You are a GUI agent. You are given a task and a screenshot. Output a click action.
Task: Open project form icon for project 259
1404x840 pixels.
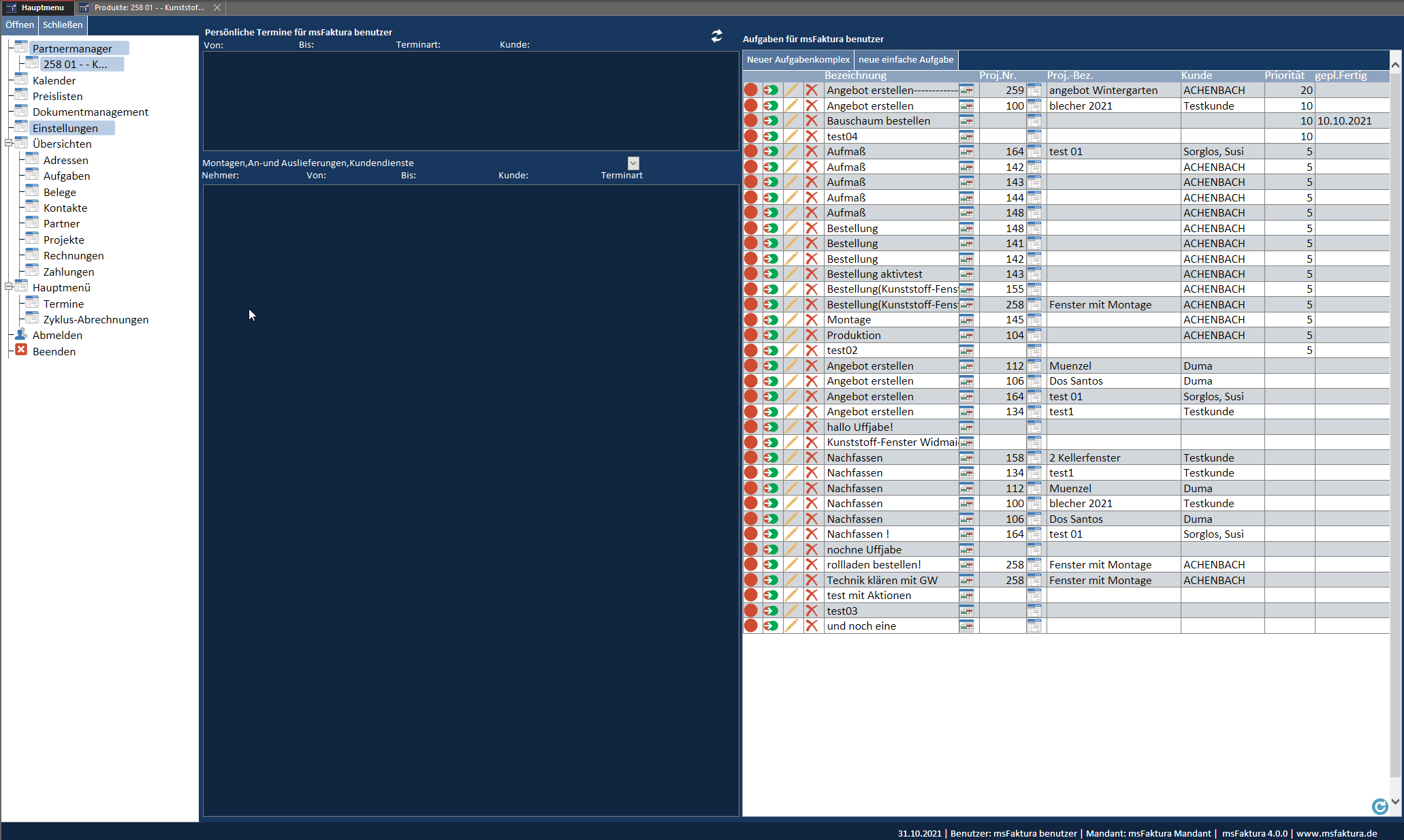coord(1034,91)
